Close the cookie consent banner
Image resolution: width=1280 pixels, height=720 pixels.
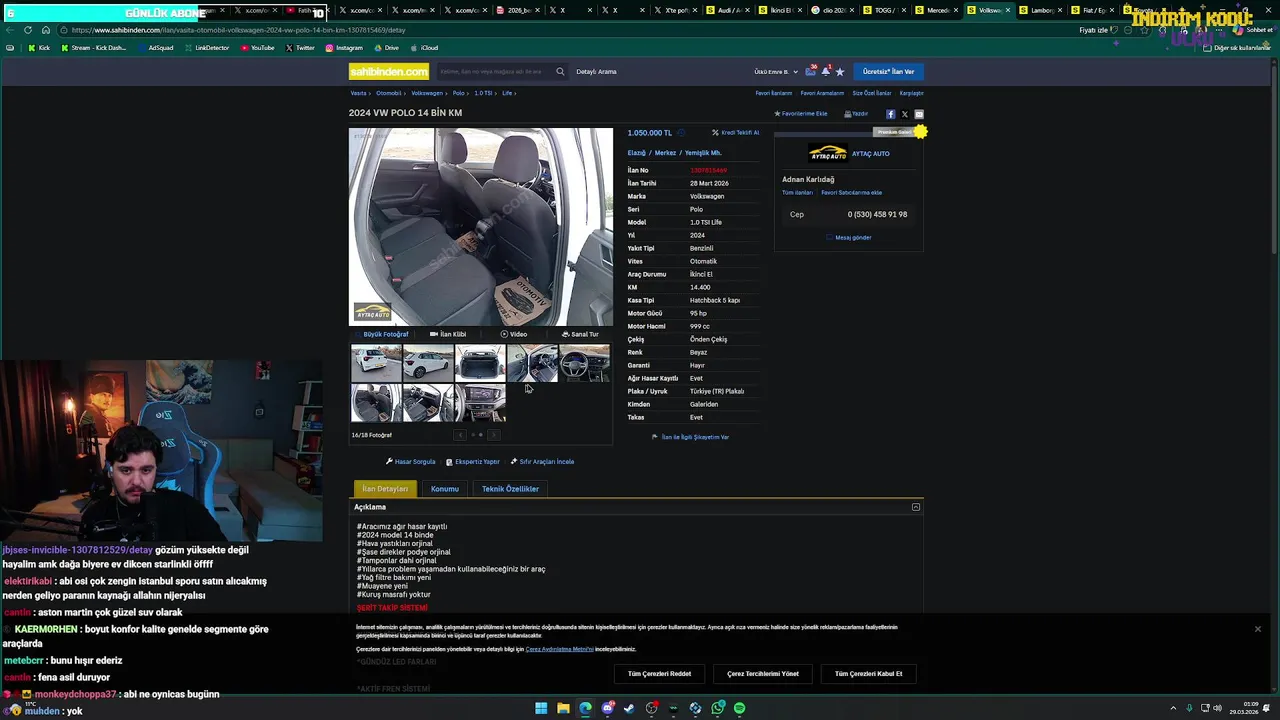[1257, 629]
